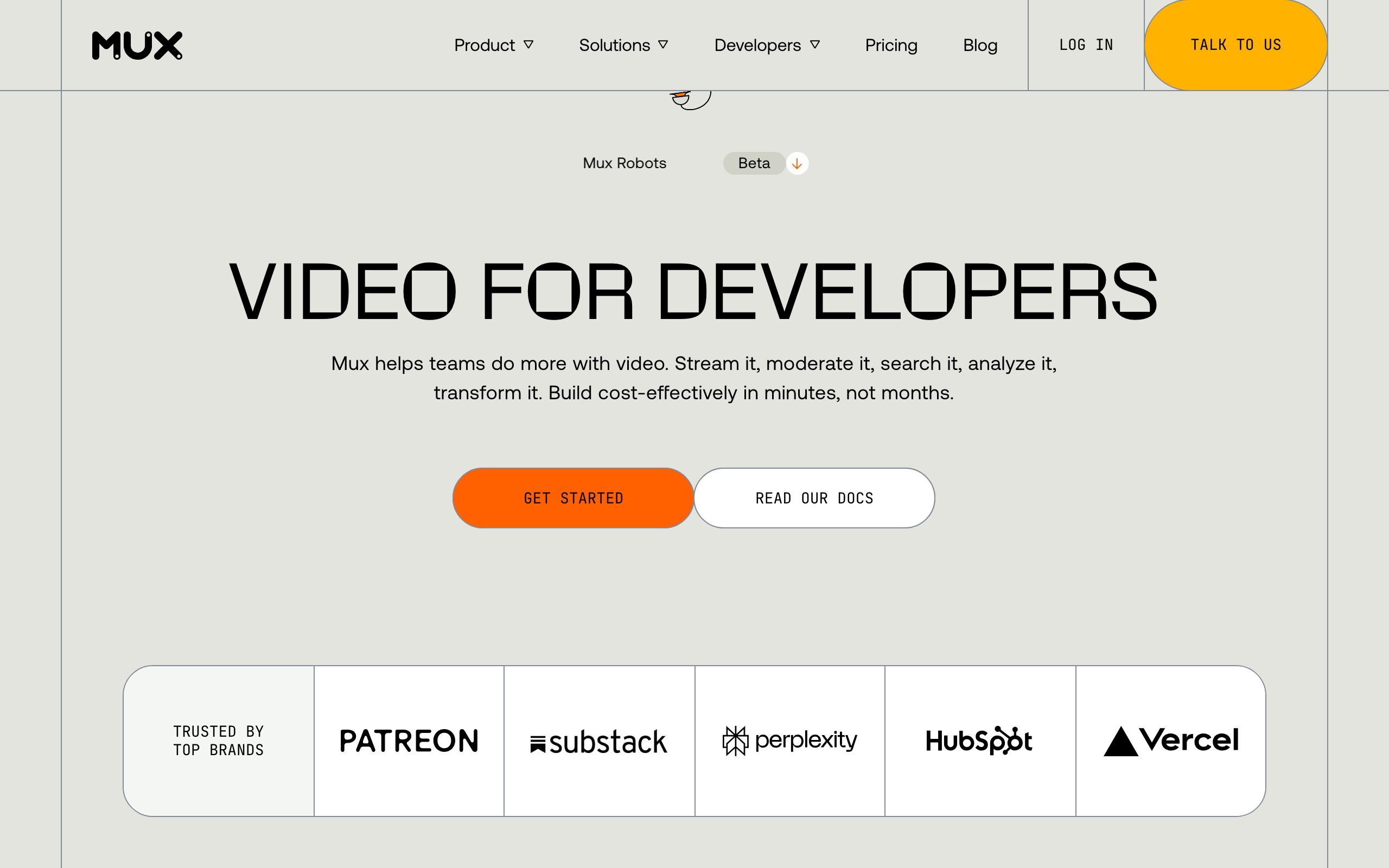Click the READ OUR DOCS button

(814, 497)
